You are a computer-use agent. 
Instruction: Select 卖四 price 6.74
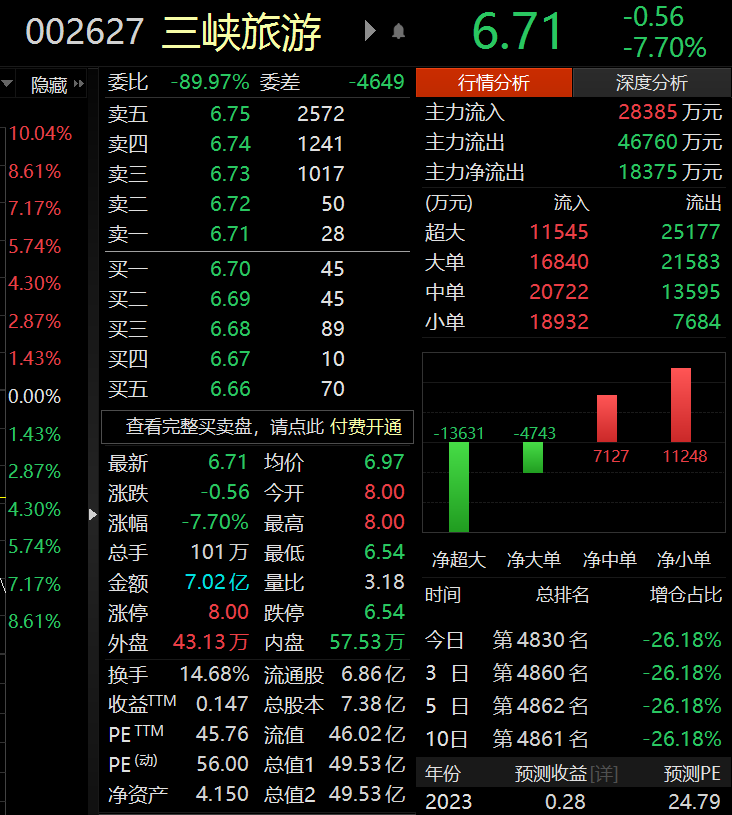click(x=230, y=144)
